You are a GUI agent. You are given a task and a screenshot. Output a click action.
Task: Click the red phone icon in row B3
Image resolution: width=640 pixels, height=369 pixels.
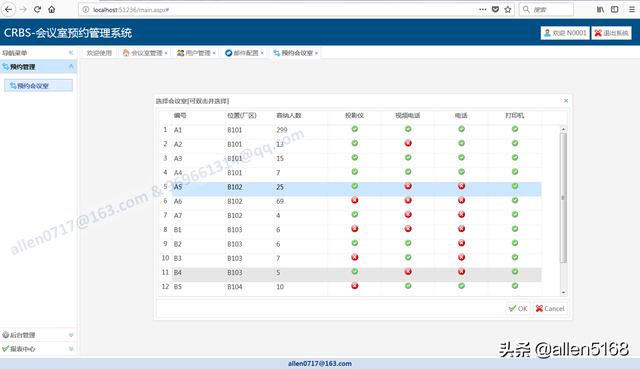pyautogui.click(x=461, y=257)
